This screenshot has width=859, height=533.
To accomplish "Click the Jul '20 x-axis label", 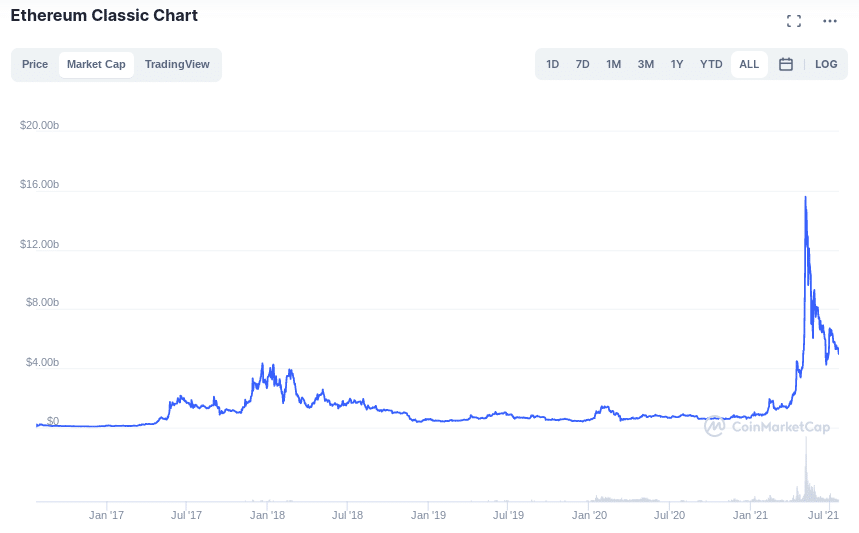I will tap(669, 515).
